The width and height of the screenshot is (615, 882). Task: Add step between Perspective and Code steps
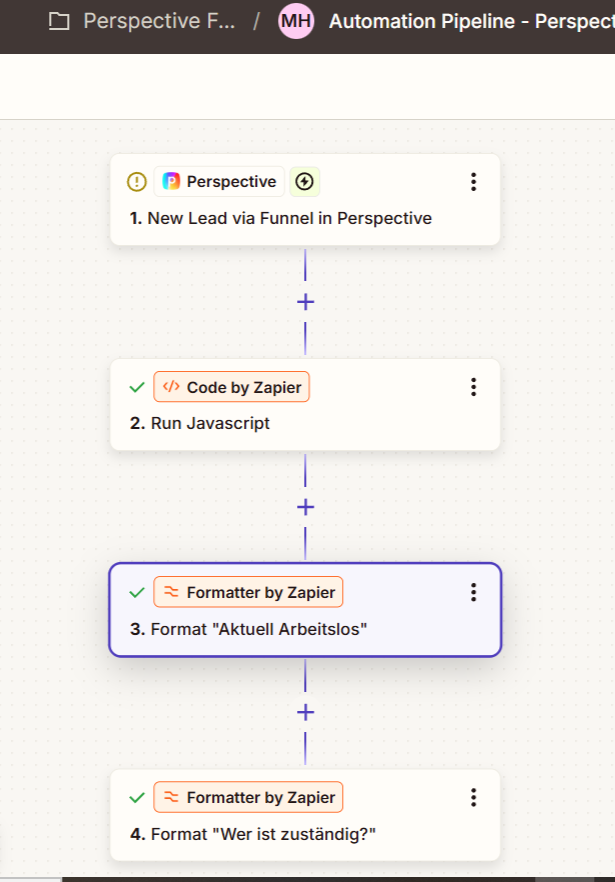pyautogui.click(x=306, y=302)
